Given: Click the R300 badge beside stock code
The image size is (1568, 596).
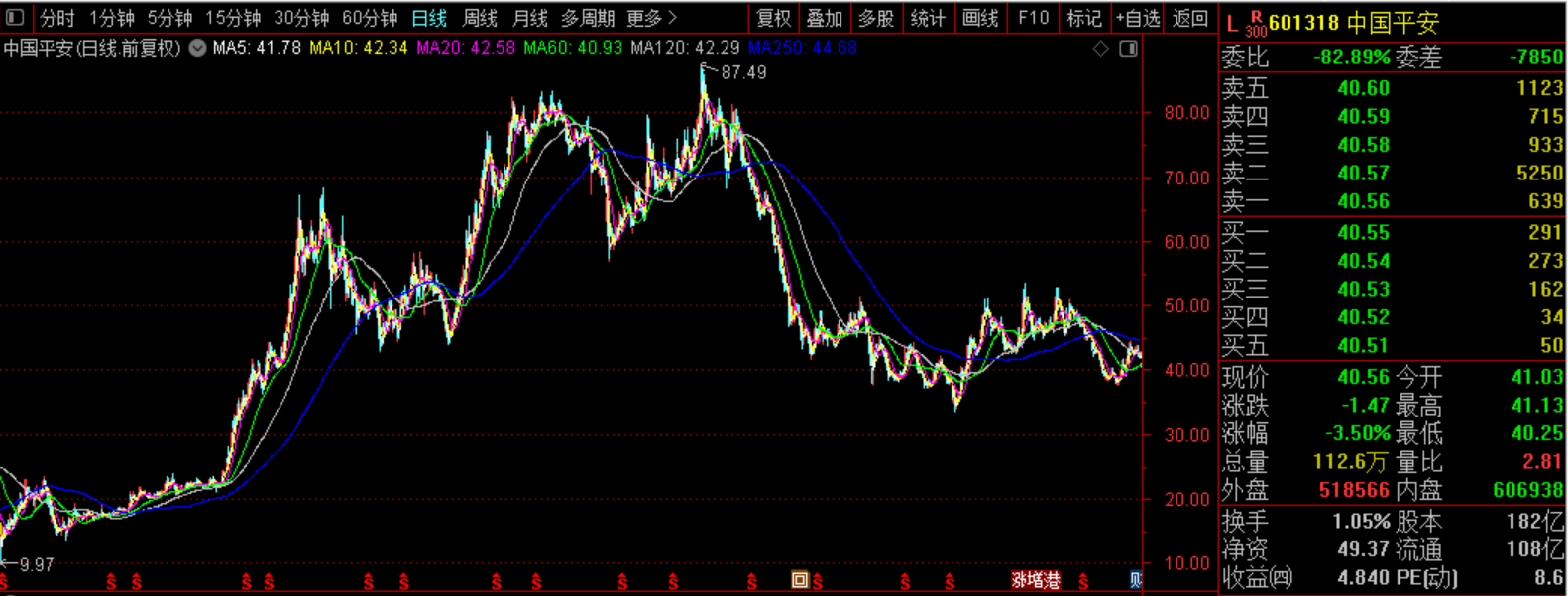Looking at the screenshot, I should pos(1256,24).
